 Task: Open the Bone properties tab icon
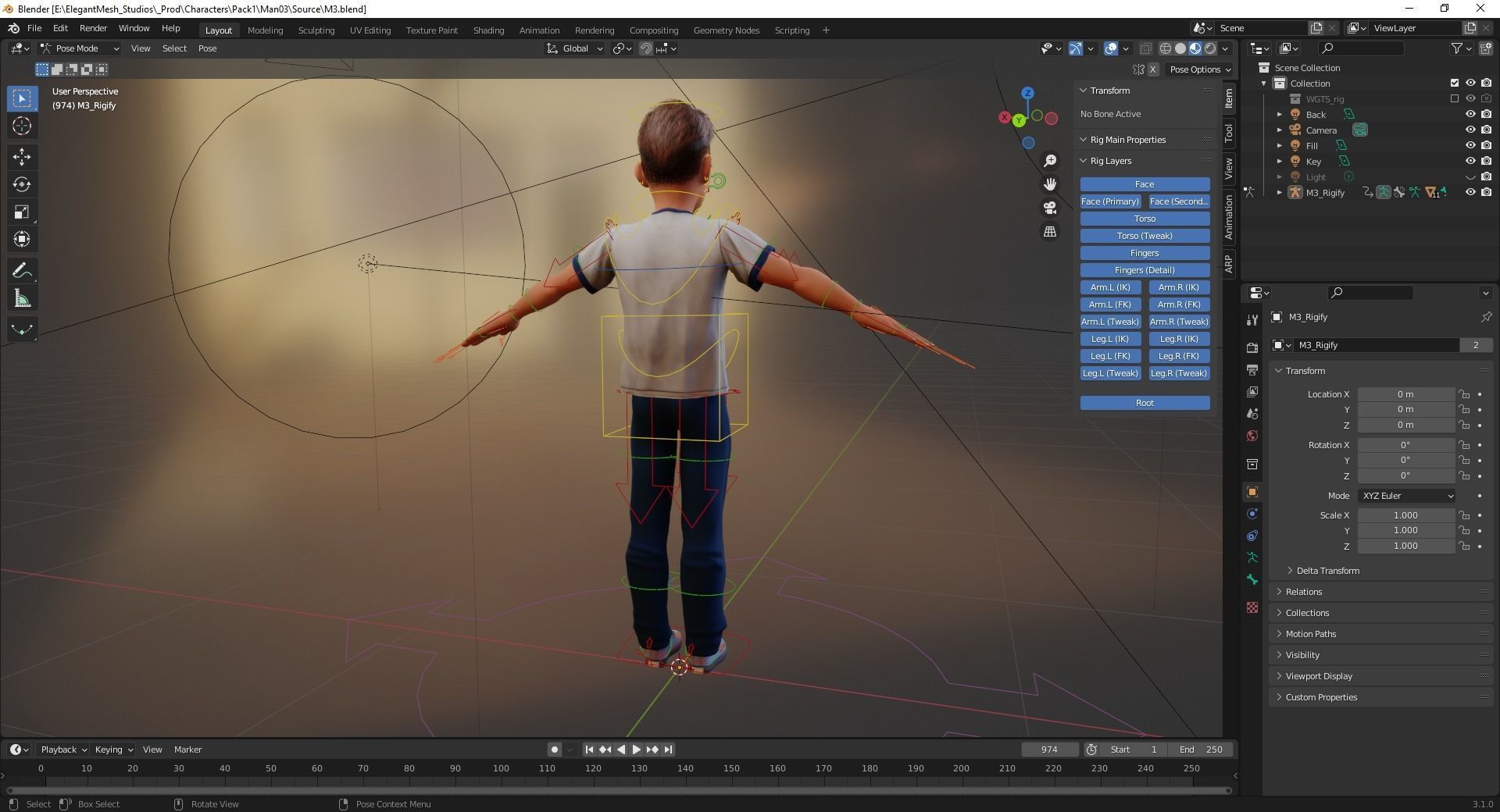pos(1252,579)
